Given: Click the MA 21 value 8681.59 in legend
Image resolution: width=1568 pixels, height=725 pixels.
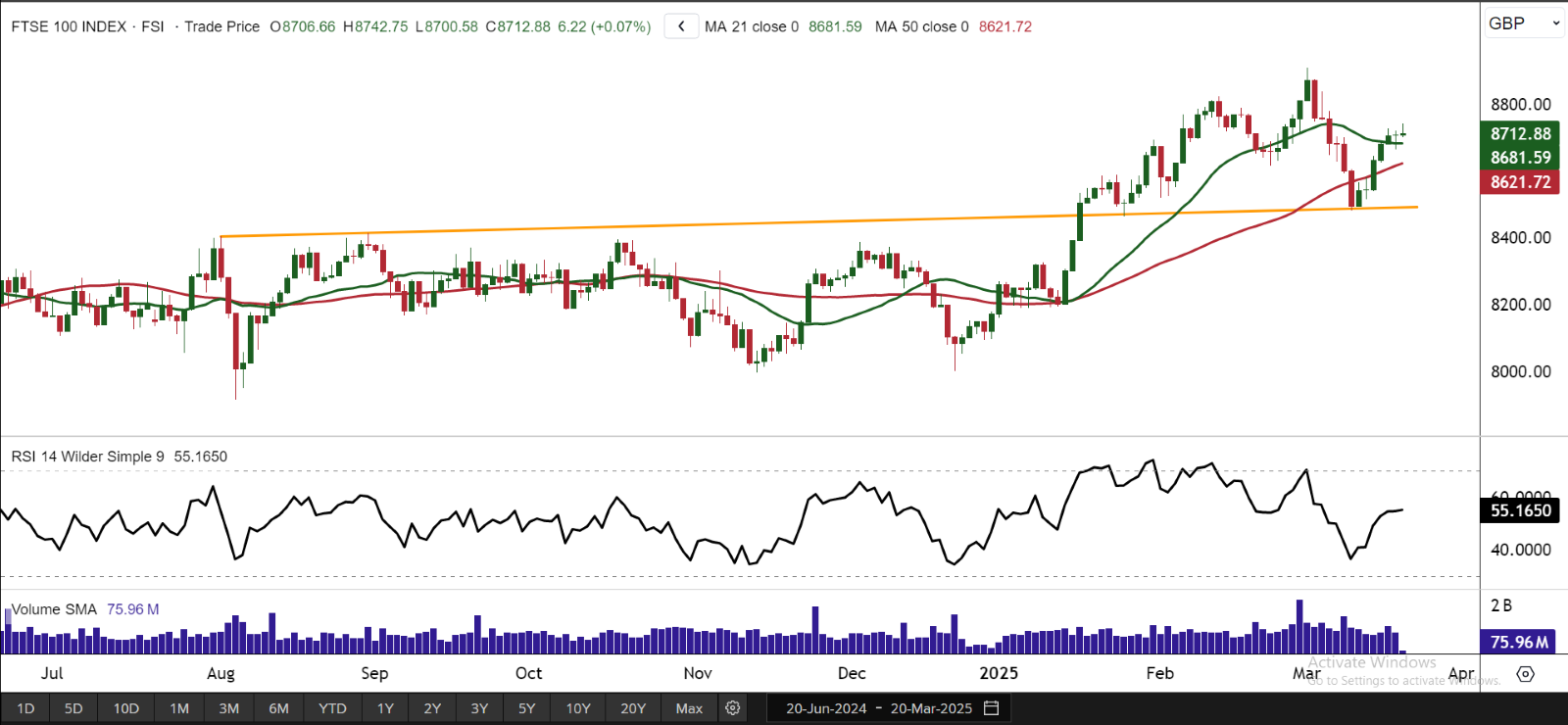Looking at the screenshot, I should point(835,26).
